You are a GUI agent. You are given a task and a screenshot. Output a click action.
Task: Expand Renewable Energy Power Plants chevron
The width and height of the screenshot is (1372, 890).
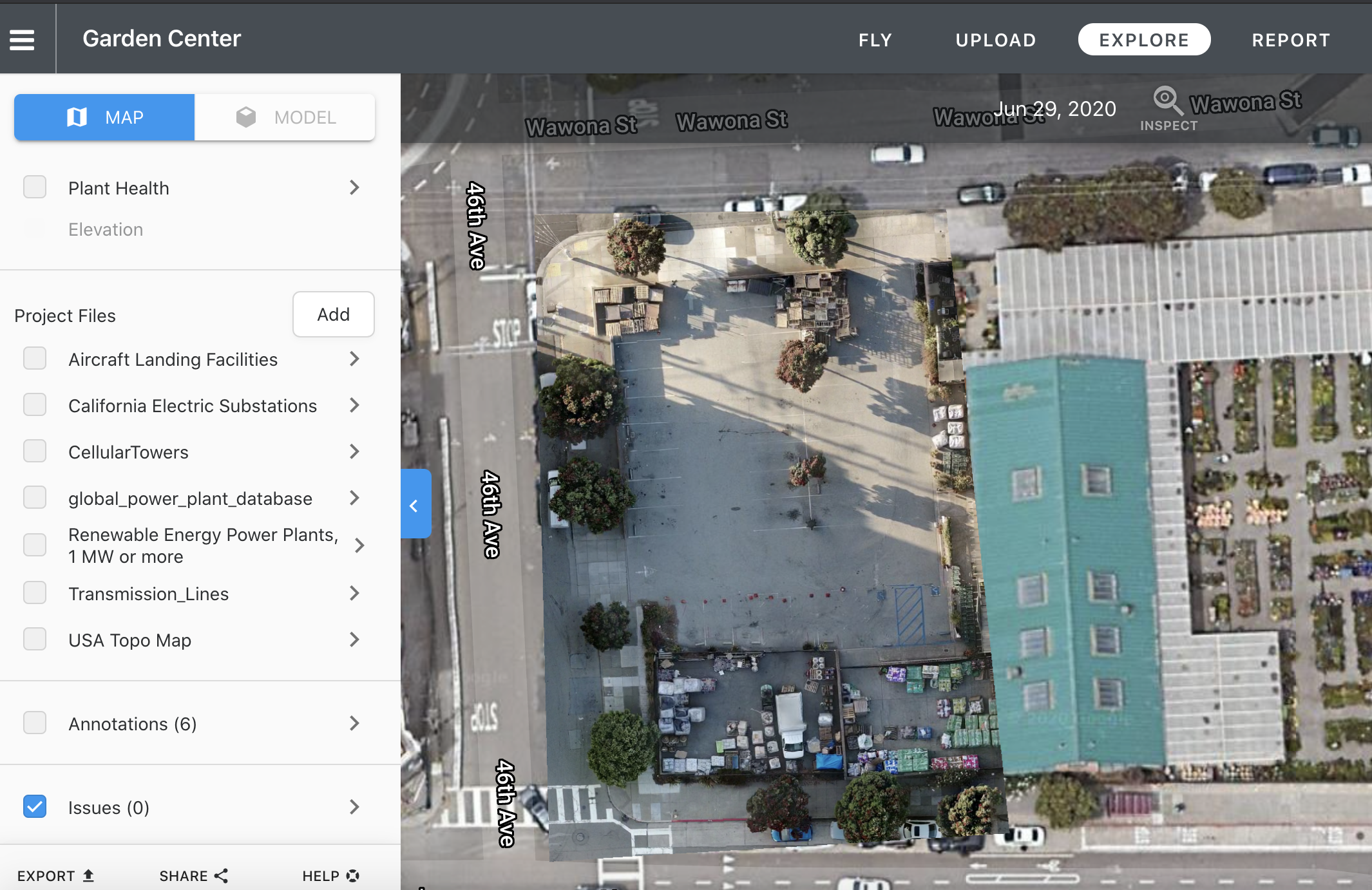click(359, 545)
